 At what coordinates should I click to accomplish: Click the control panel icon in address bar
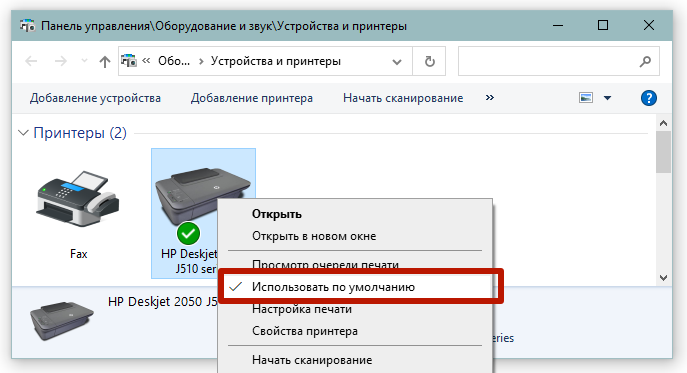[x=129, y=60]
